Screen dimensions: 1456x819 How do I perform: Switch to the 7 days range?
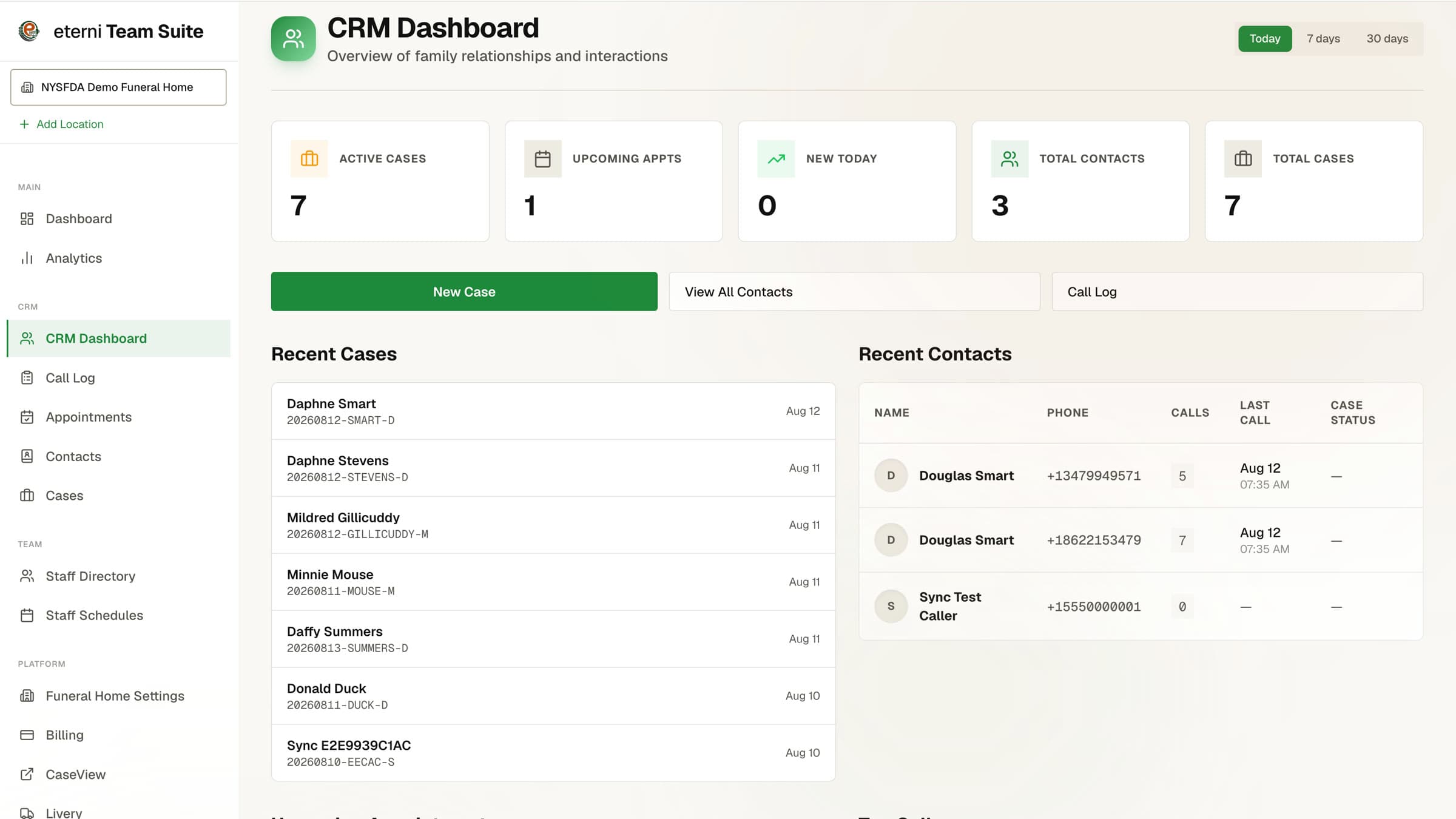pyautogui.click(x=1323, y=39)
